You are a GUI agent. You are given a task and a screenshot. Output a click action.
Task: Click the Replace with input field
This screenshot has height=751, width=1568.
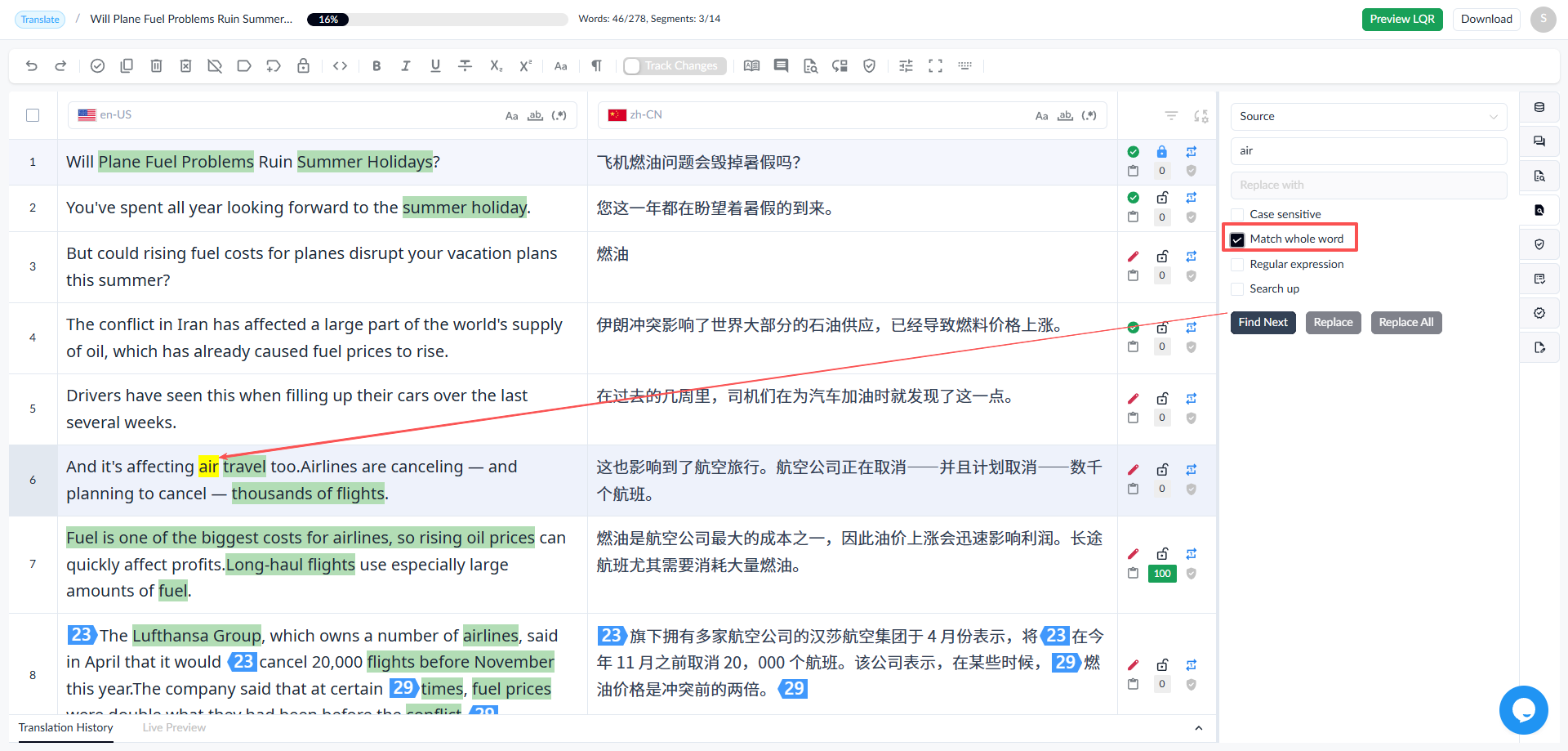pyautogui.click(x=1369, y=185)
